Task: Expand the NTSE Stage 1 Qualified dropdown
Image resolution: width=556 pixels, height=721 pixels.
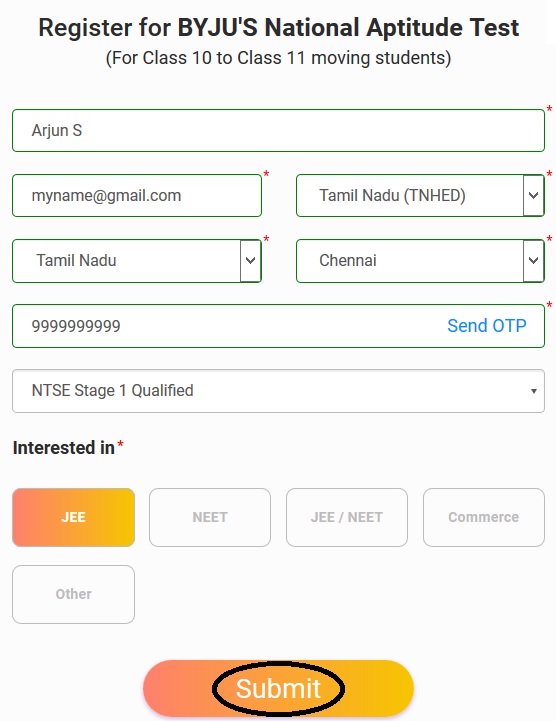Action: (278, 391)
